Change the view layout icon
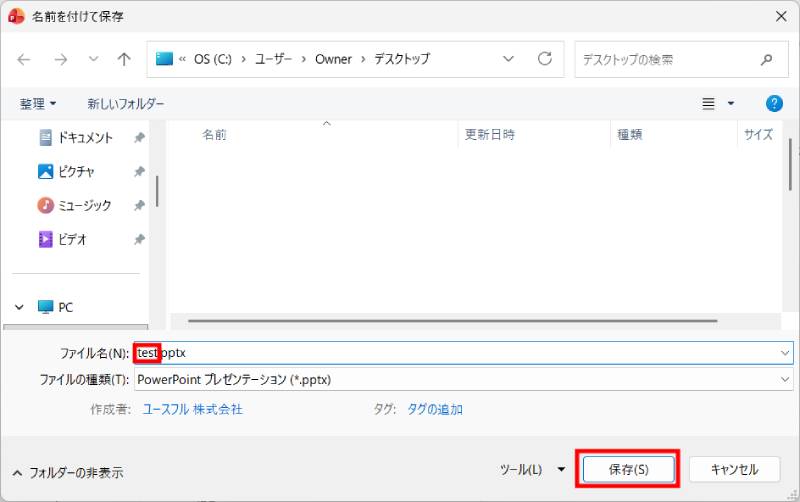 coord(708,104)
